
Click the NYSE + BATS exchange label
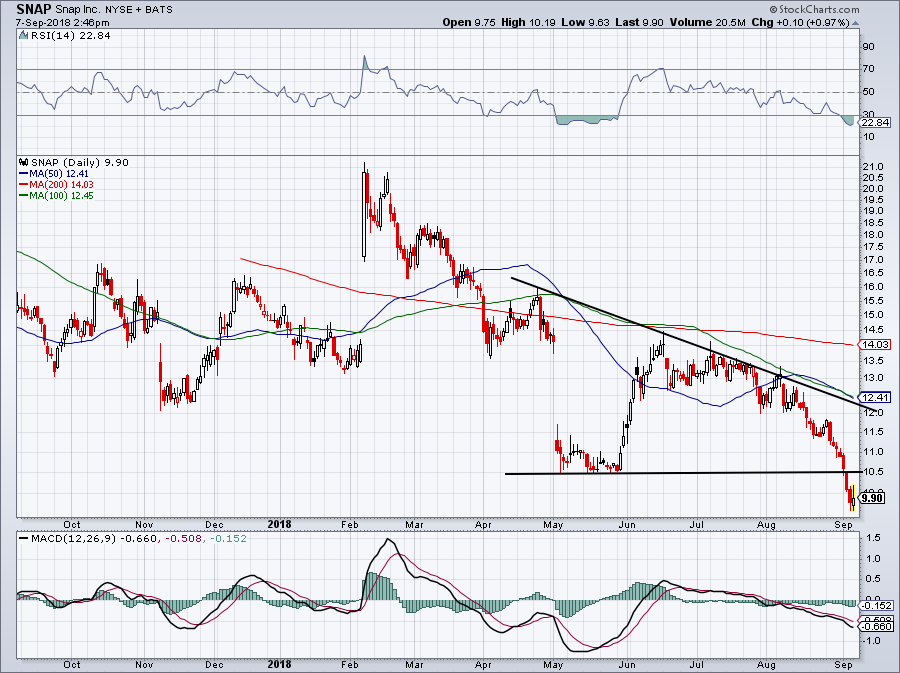138,10
